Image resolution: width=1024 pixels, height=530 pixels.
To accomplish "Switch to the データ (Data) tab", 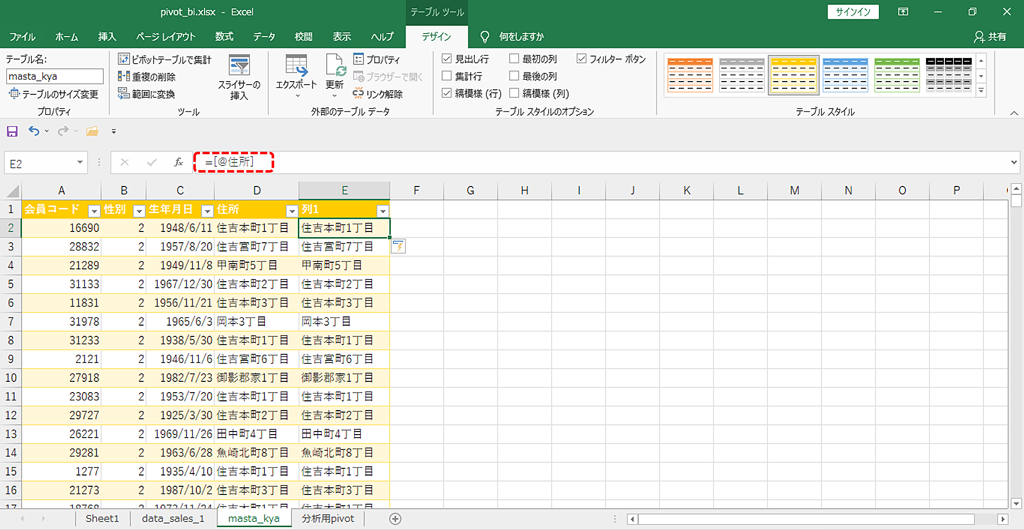I will 264,37.
